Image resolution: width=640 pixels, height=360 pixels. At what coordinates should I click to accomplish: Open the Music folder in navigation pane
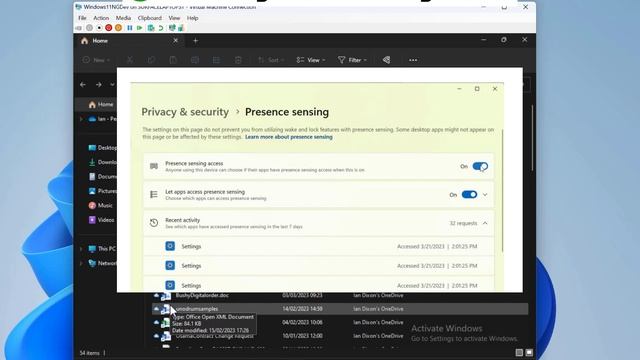(100, 205)
